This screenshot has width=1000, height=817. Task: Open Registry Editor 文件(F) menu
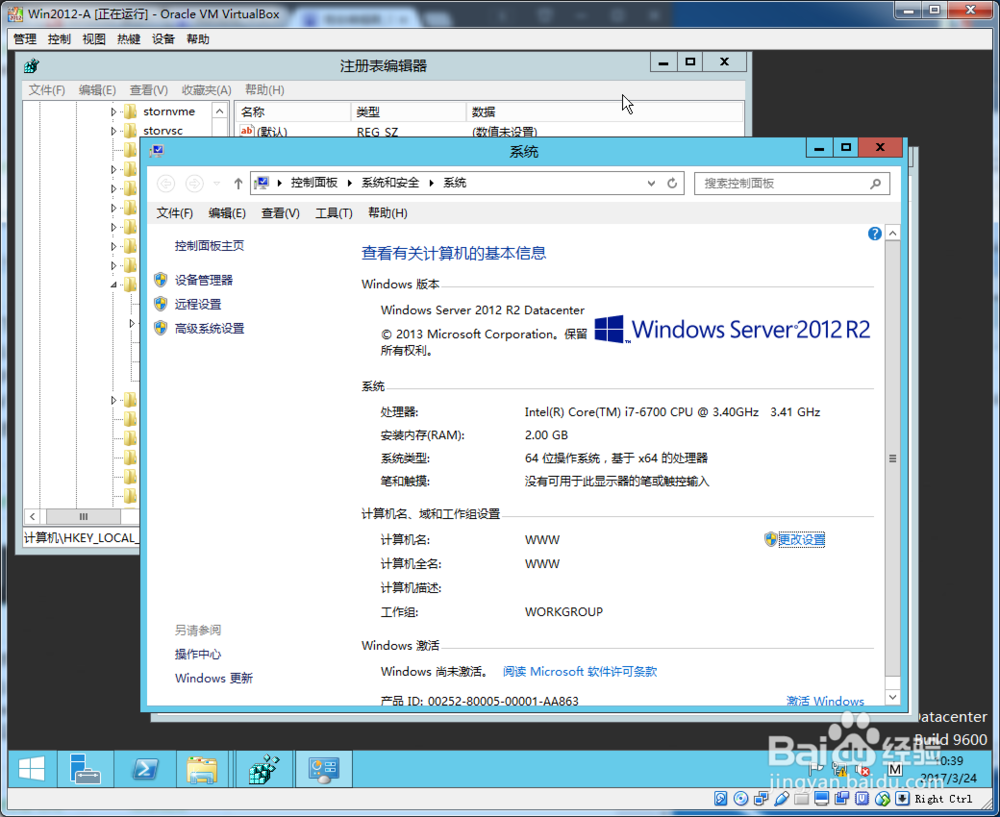click(x=47, y=90)
